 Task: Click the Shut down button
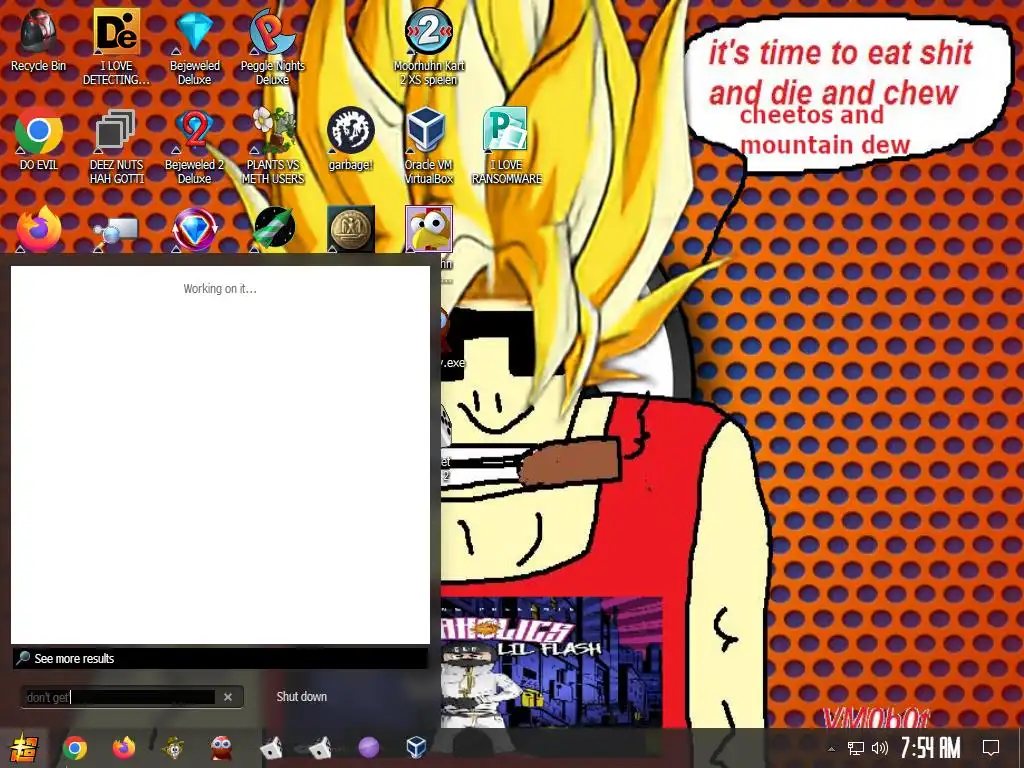301,697
